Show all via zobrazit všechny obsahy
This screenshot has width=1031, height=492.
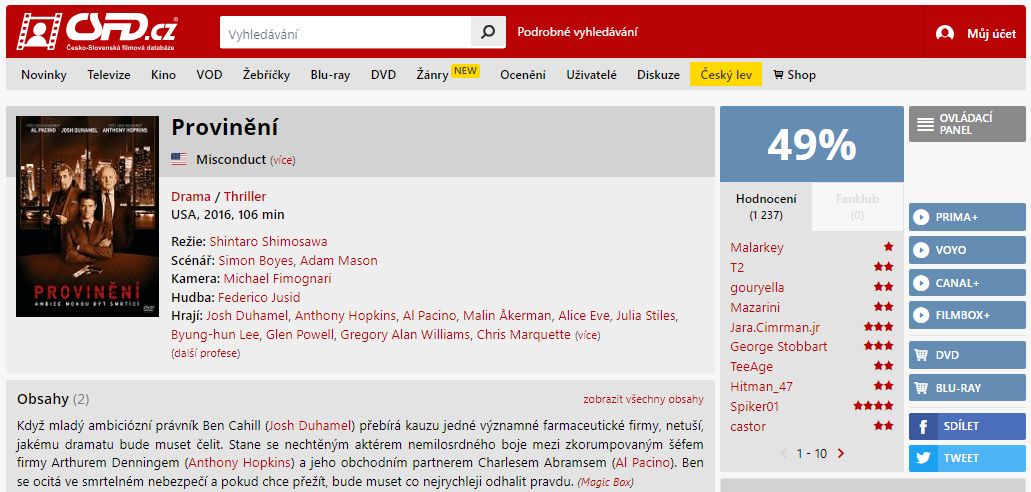click(x=643, y=399)
